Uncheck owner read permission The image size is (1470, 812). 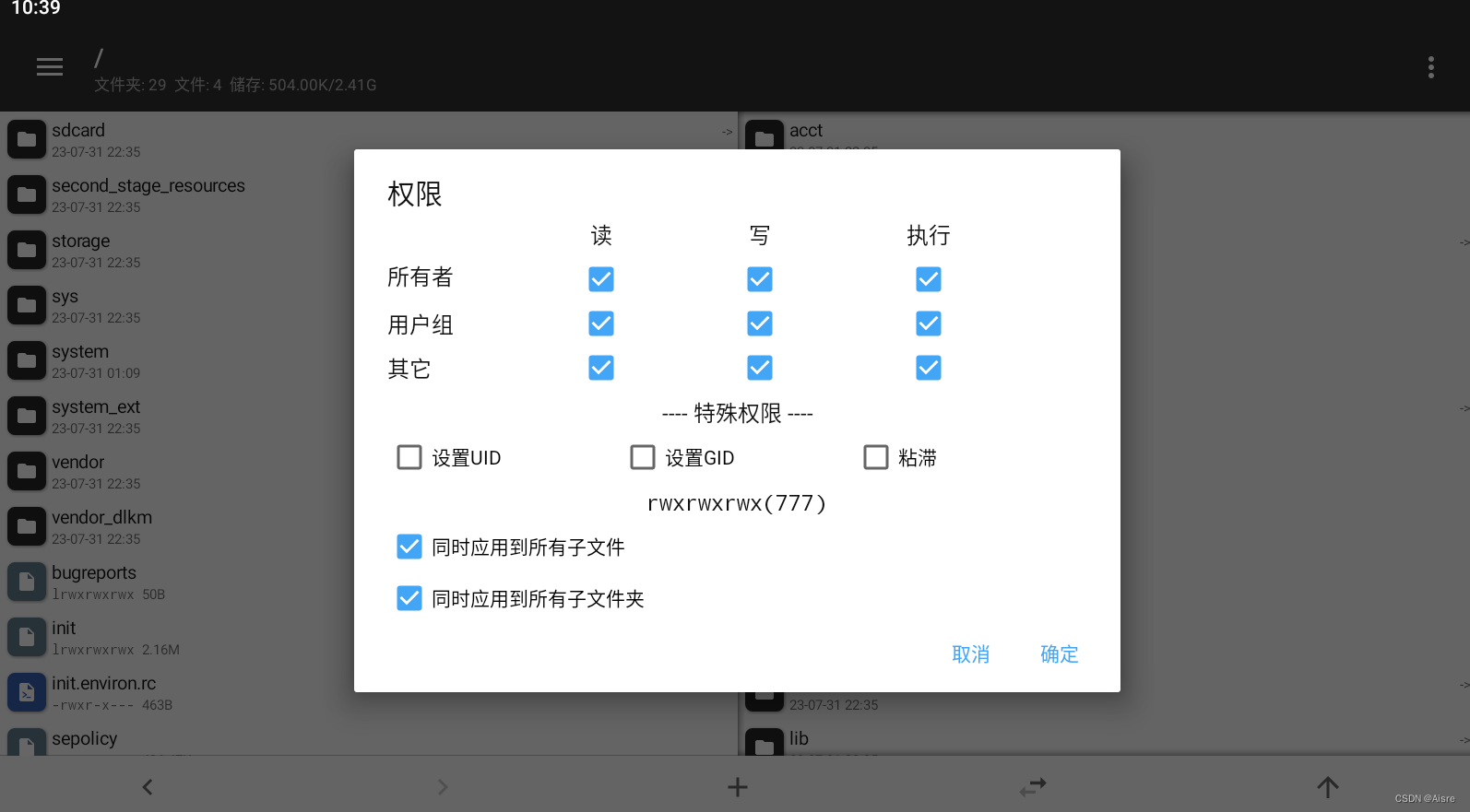(601, 279)
